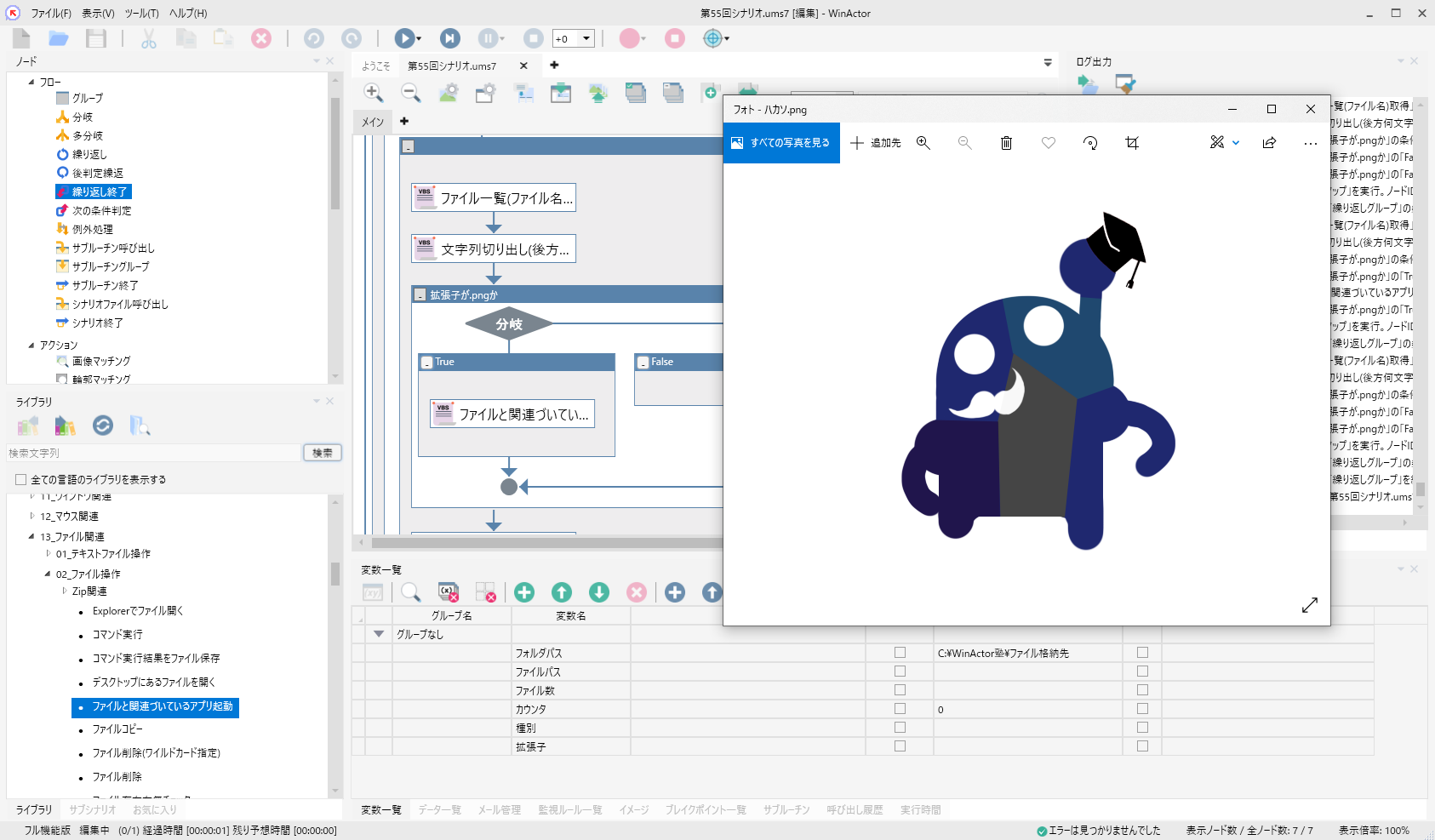Rotate the photo in the Photos window

(1090, 143)
